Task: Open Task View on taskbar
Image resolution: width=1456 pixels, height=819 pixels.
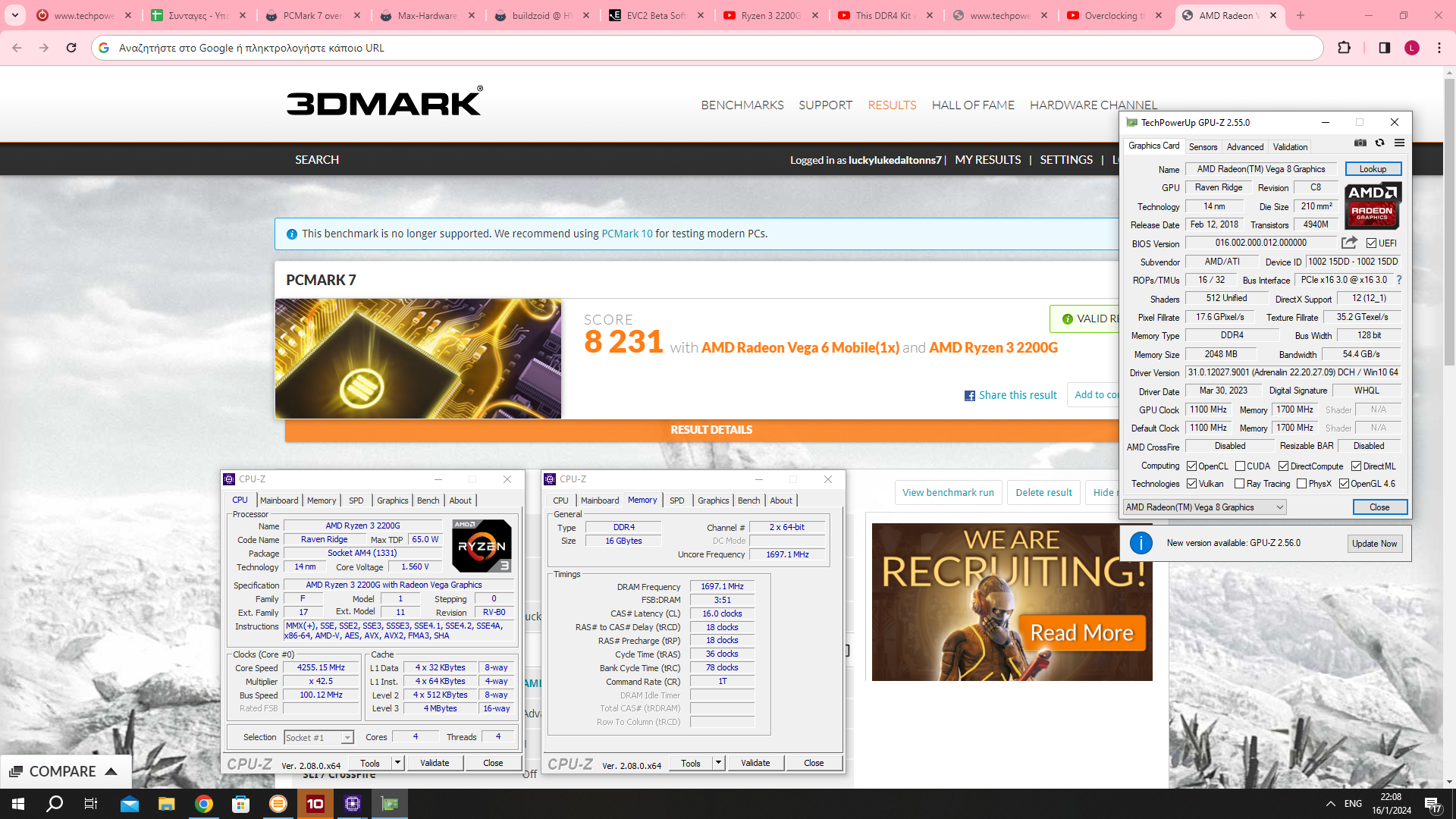Action: click(91, 804)
